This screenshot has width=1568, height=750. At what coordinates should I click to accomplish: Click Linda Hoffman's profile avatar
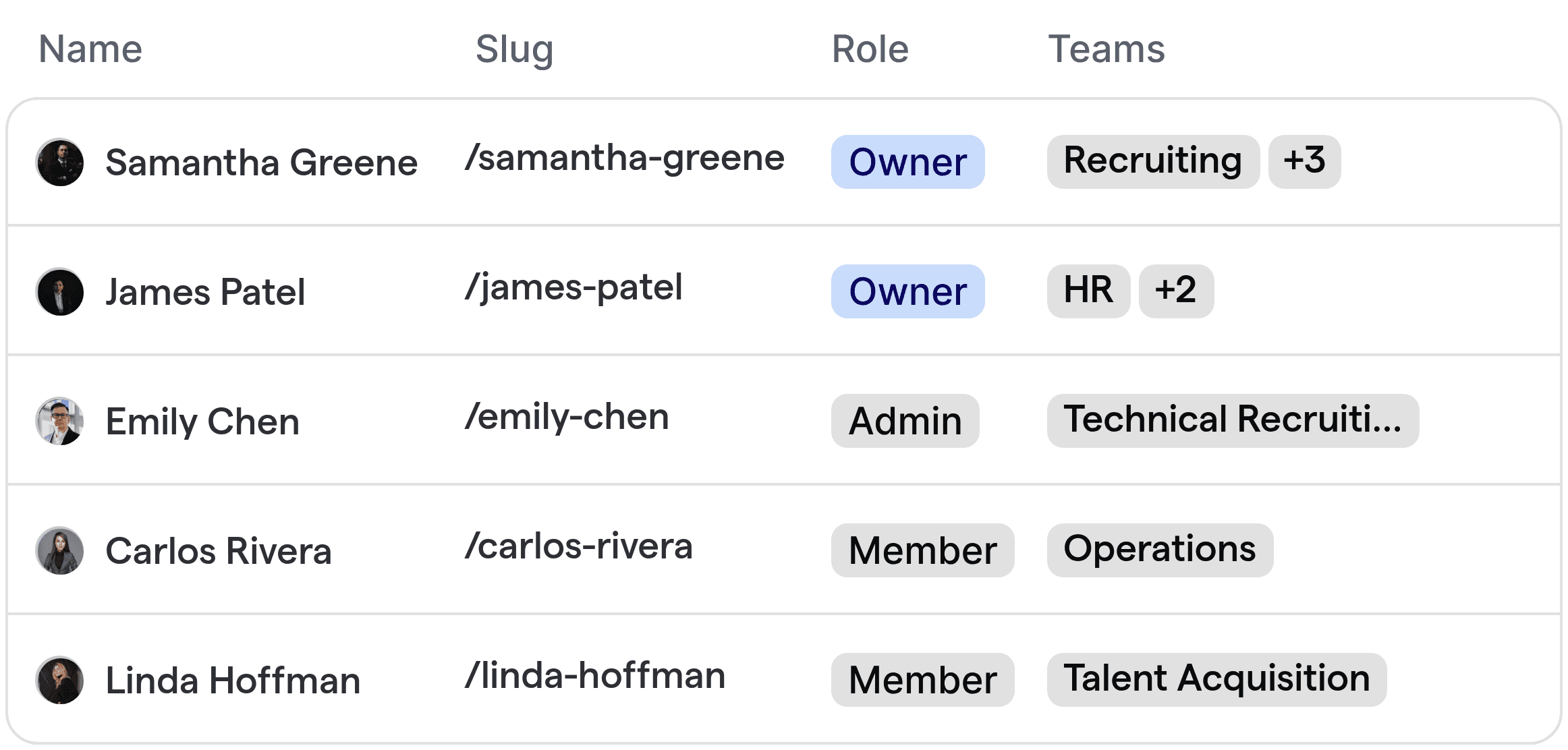coord(60,680)
